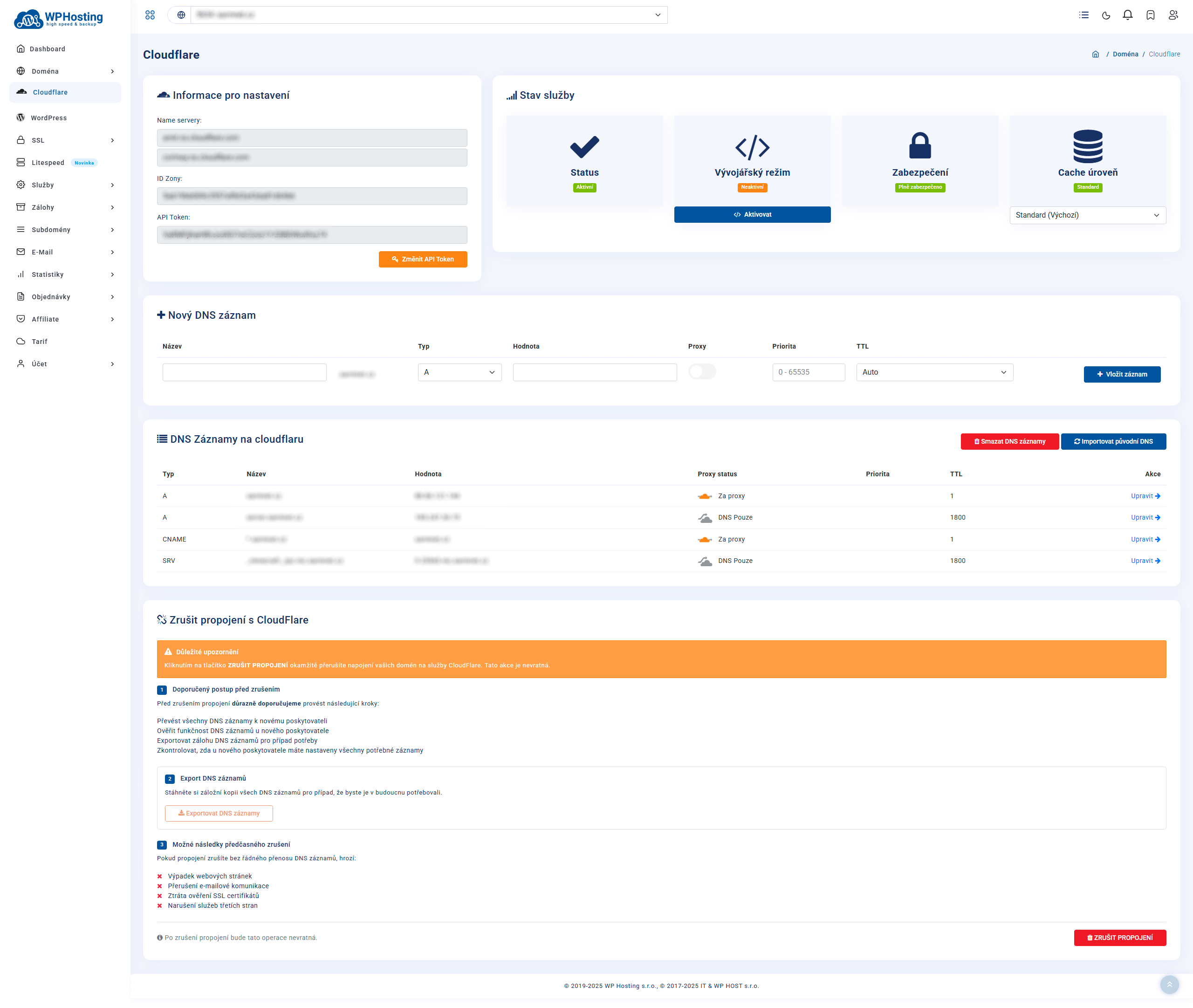Expand the Zálohy sidebar menu

point(65,207)
